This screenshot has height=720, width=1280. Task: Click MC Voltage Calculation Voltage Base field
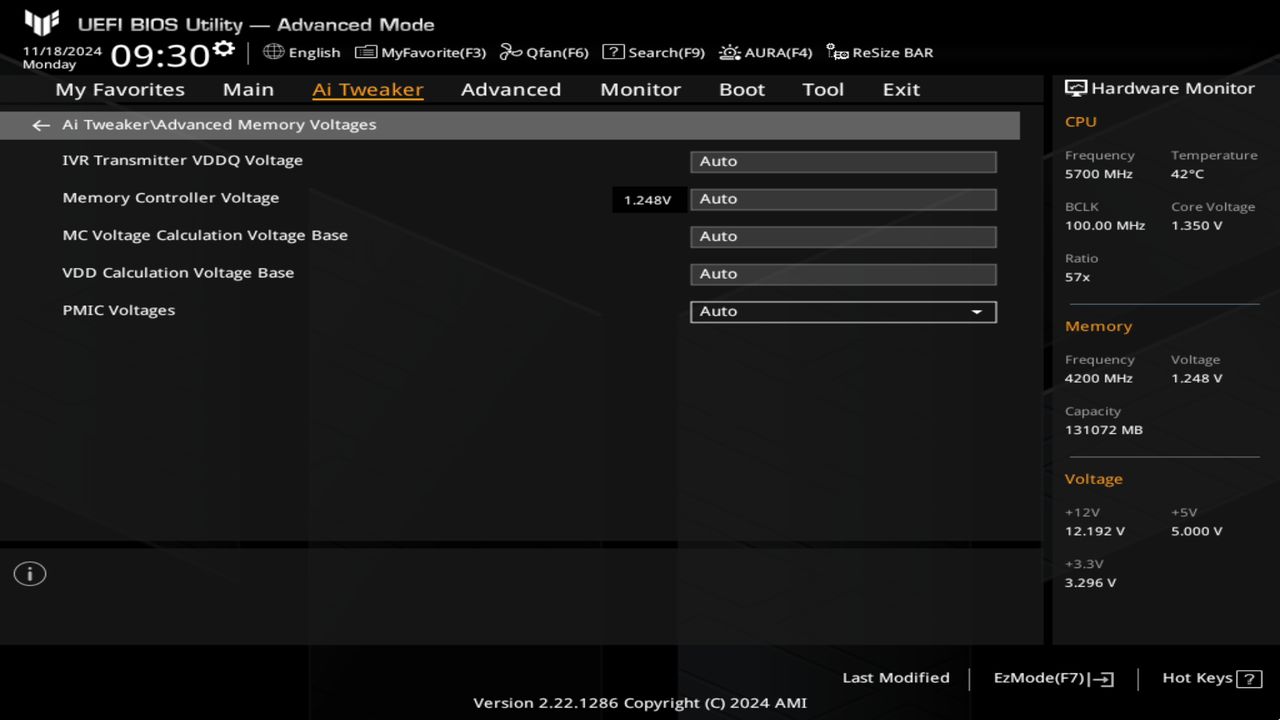(x=843, y=237)
